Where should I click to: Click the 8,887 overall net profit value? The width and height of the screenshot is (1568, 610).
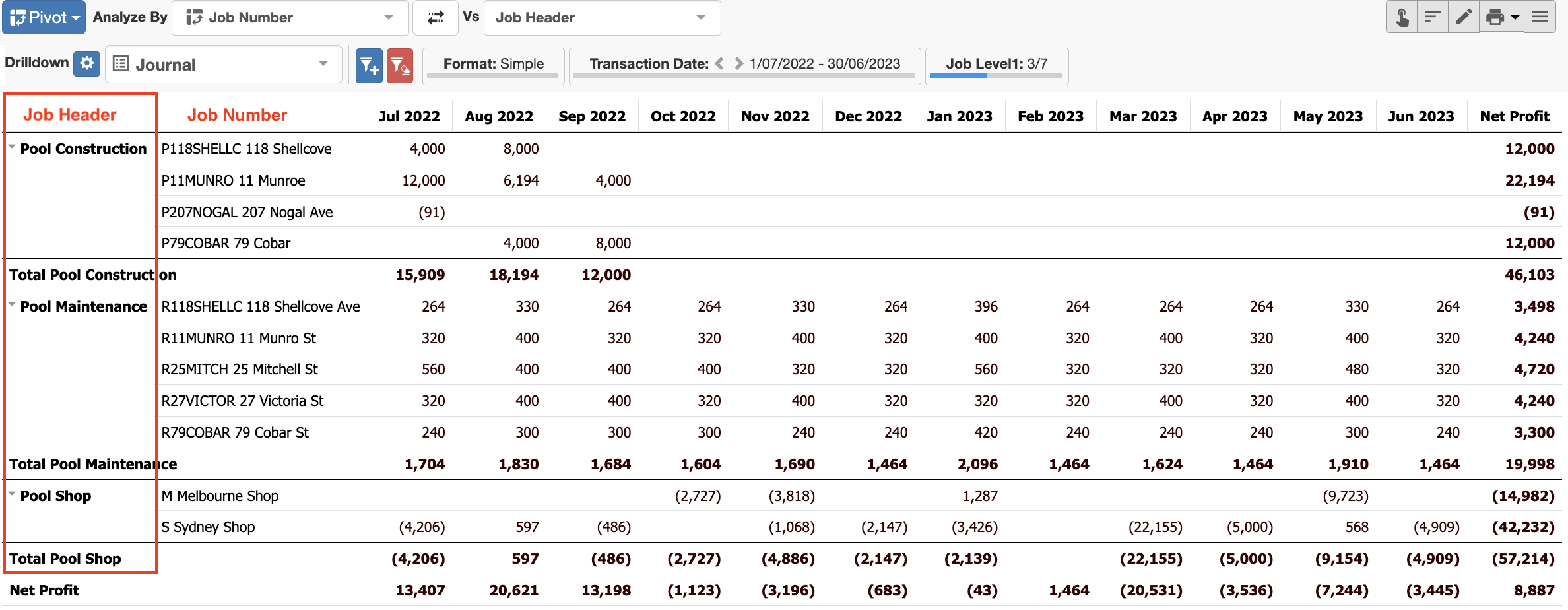click(x=1534, y=590)
